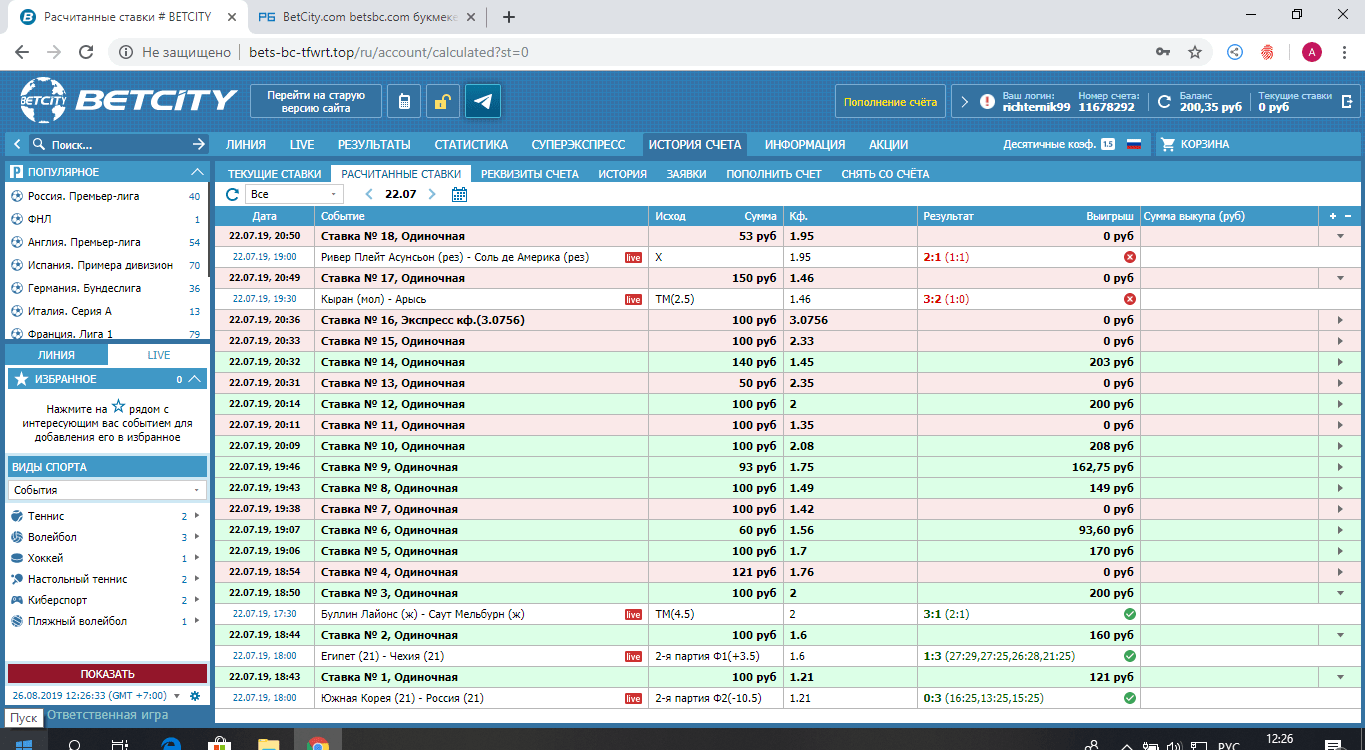The width and height of the screenshot is (1365, 750).
Task: Go to the Результаты menu
Action: click(373, 144)
